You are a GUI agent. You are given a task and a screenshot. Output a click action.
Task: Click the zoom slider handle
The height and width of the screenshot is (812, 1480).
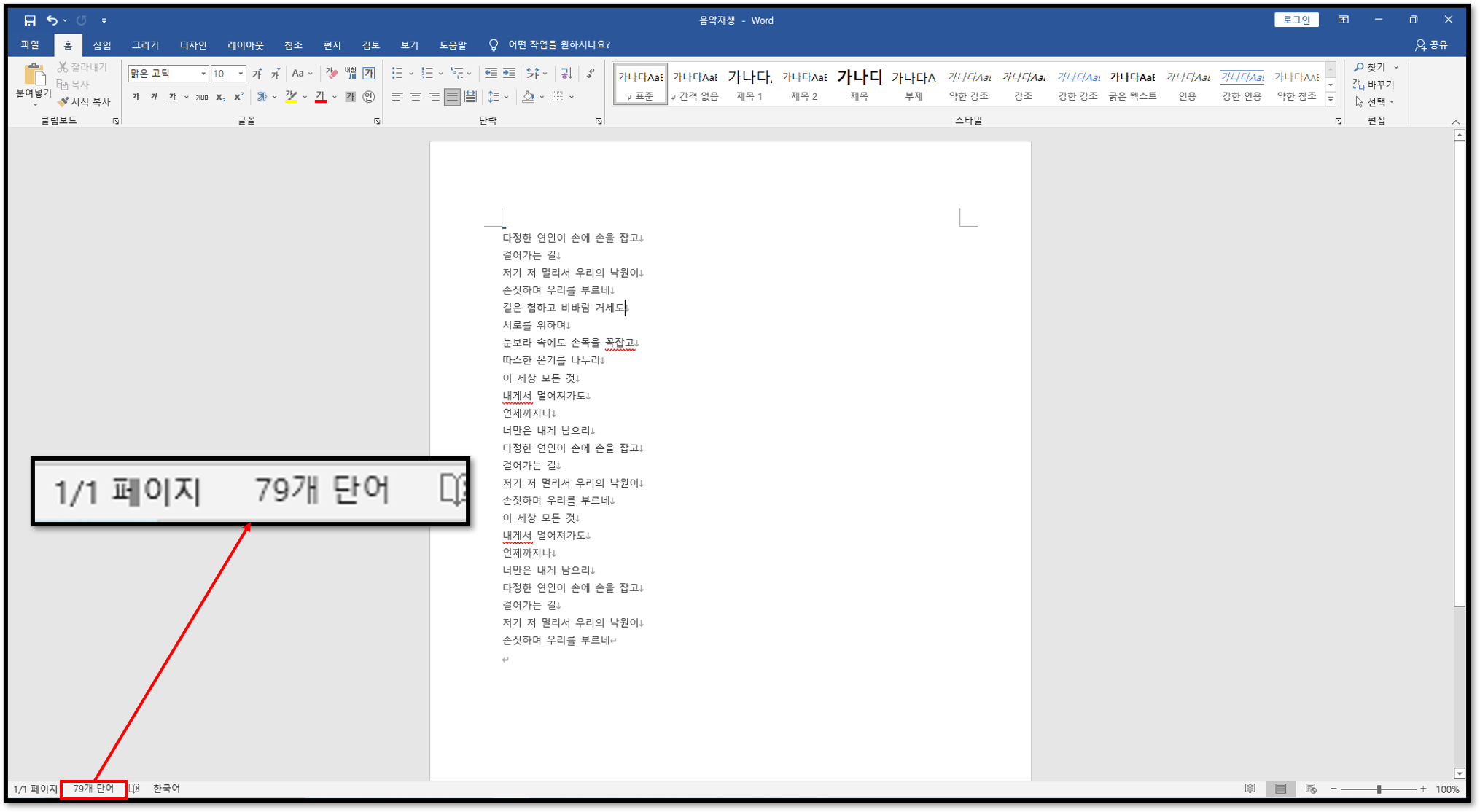click(x=1379, y=789)
